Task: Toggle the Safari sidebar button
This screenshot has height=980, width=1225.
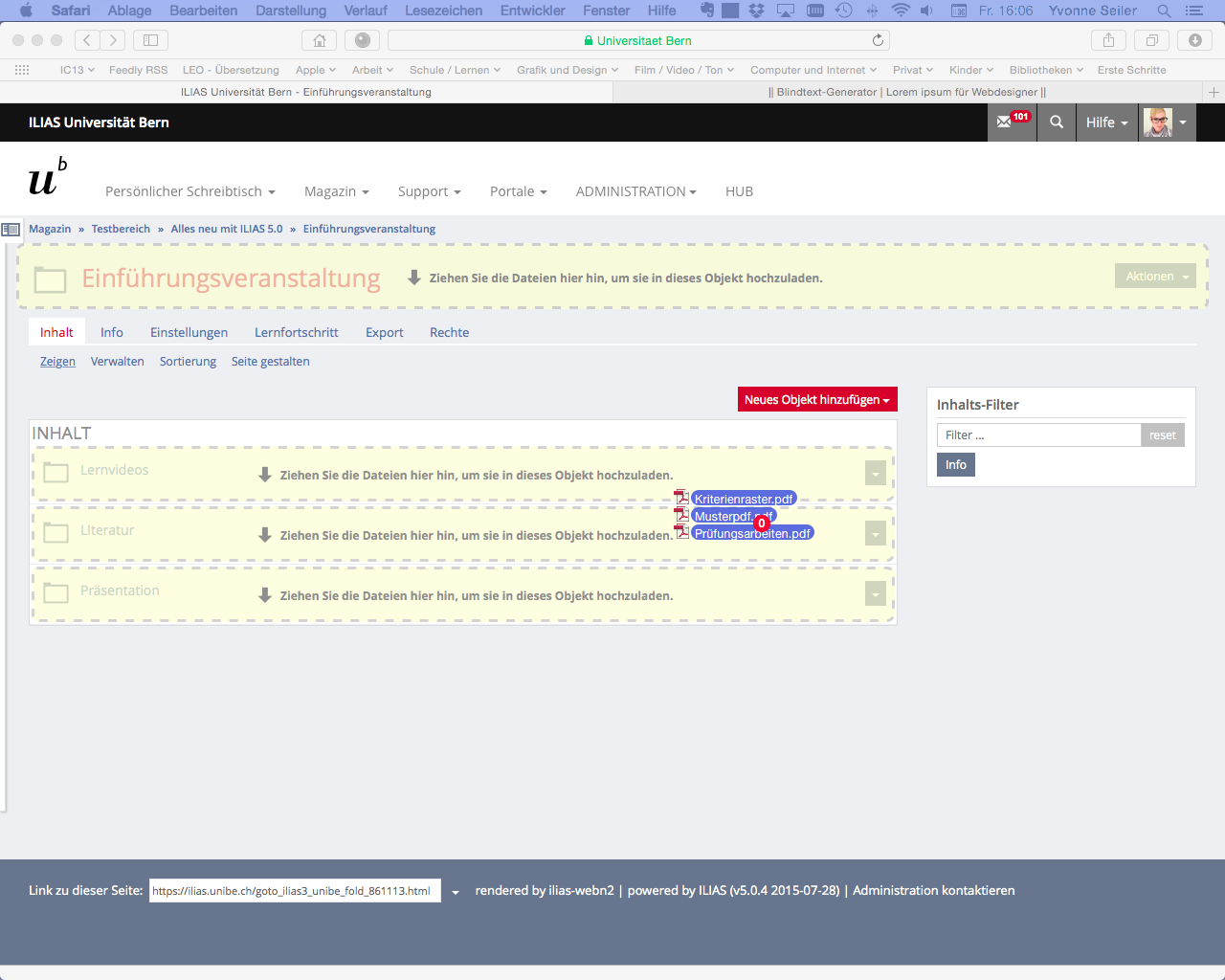Action: [x=150, y=40]
